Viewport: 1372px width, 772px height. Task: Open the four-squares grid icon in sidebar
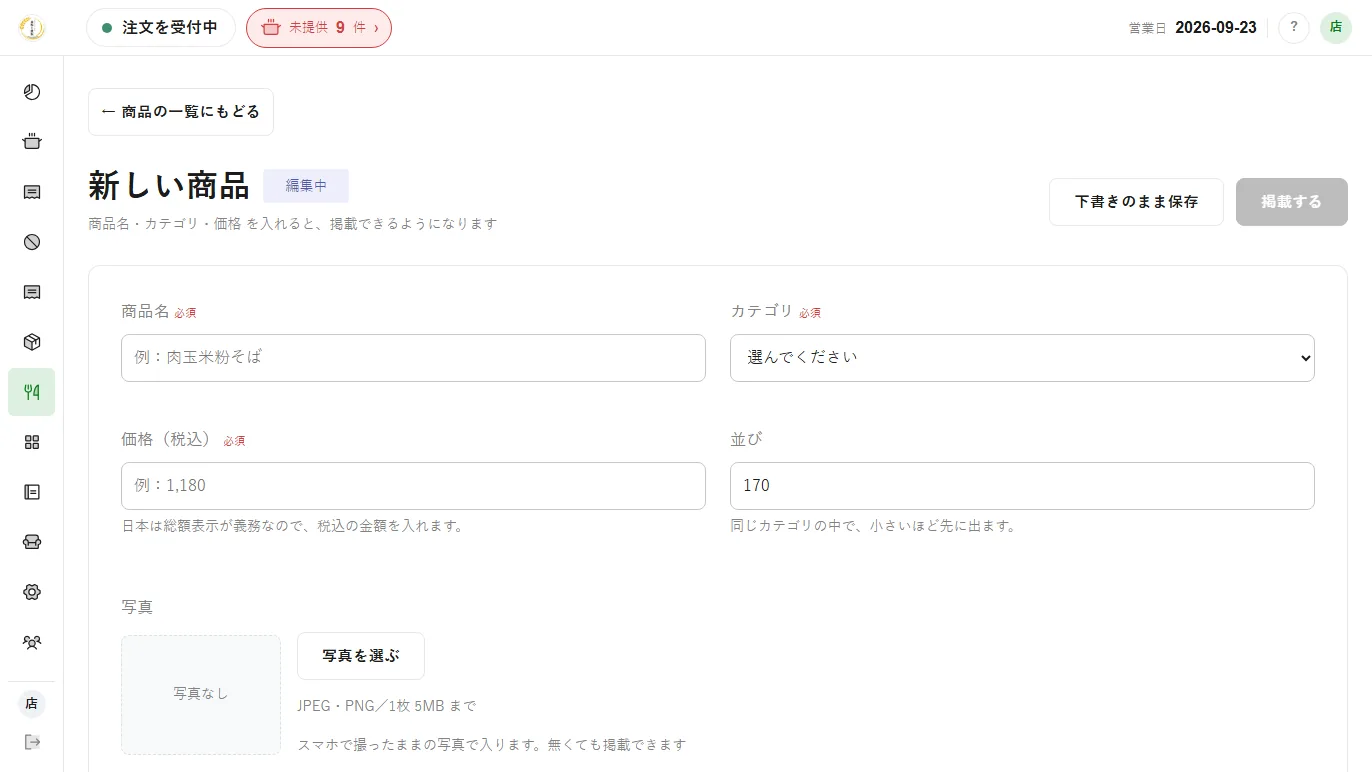coord(32,442)
